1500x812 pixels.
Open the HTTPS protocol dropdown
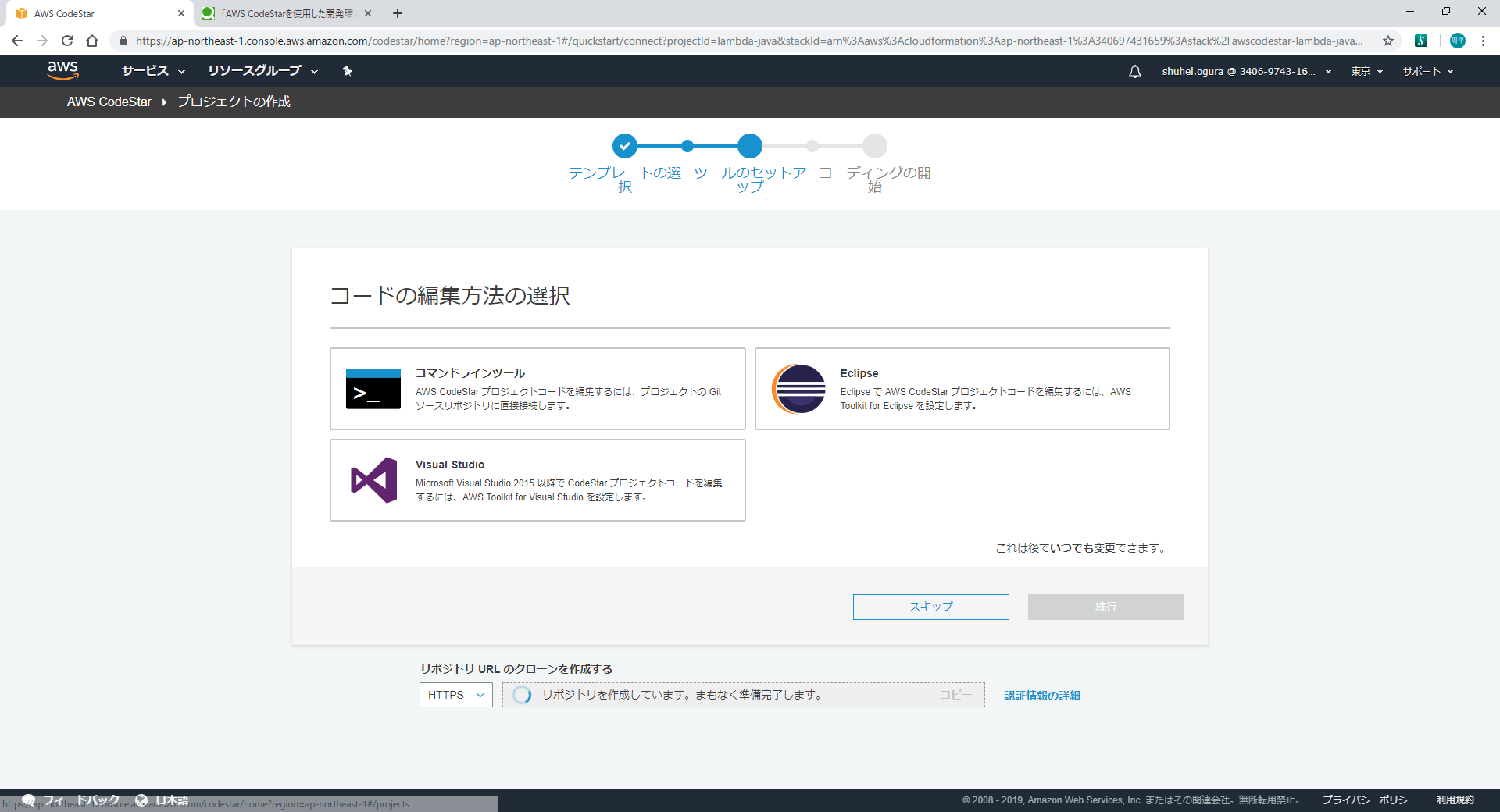(455, 695)
